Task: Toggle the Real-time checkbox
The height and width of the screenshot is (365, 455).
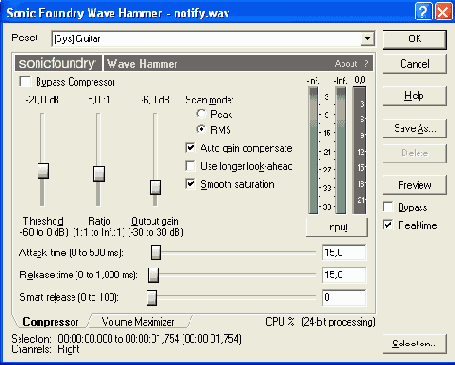Action: (x=388, y=225)
